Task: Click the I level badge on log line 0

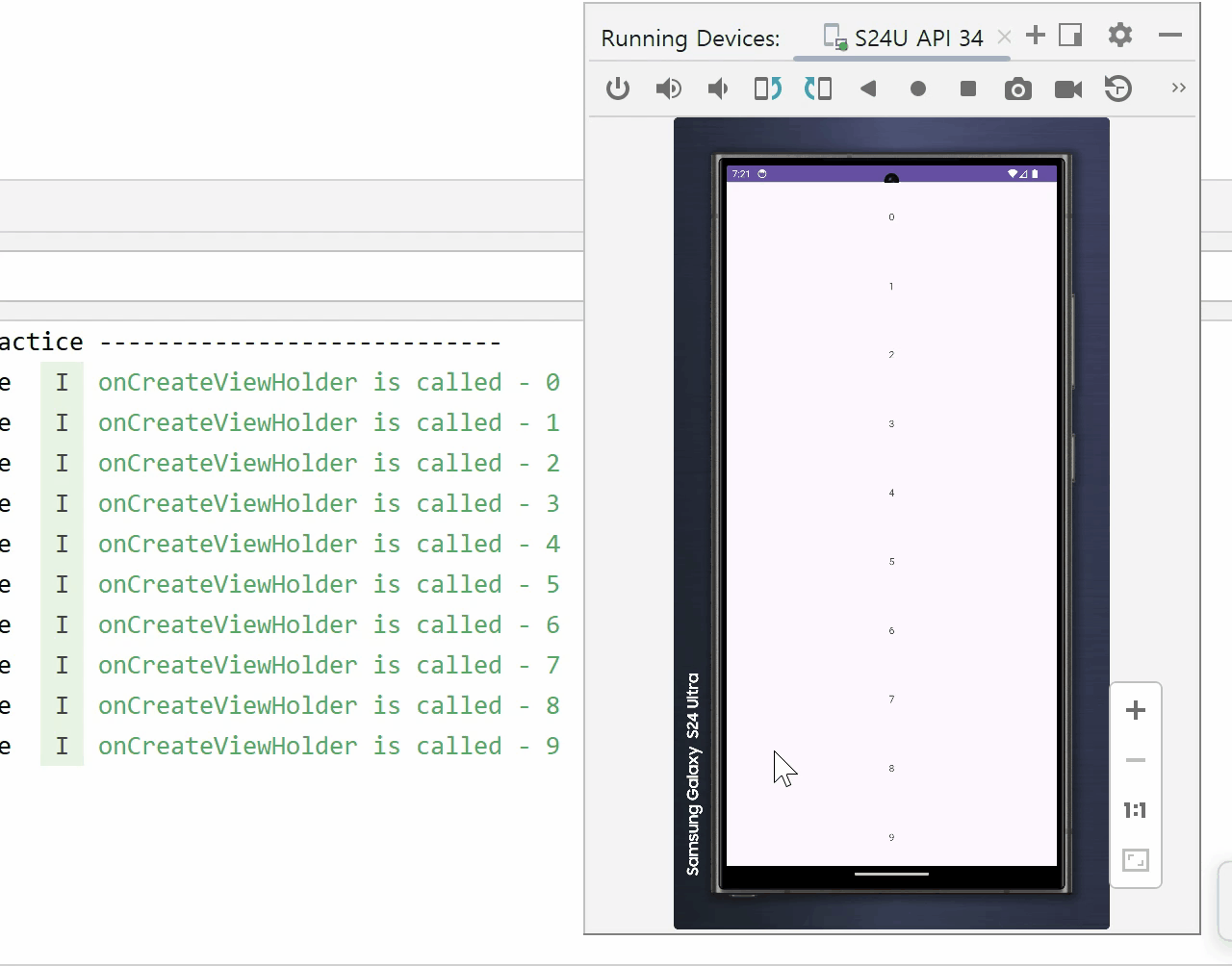Action: [62, 382]
